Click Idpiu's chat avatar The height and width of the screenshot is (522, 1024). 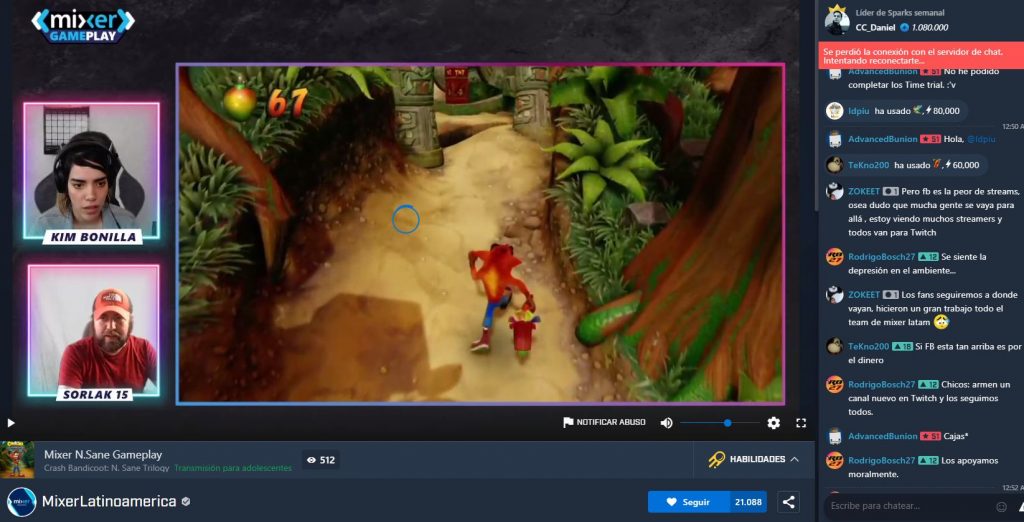click(835, 110)
